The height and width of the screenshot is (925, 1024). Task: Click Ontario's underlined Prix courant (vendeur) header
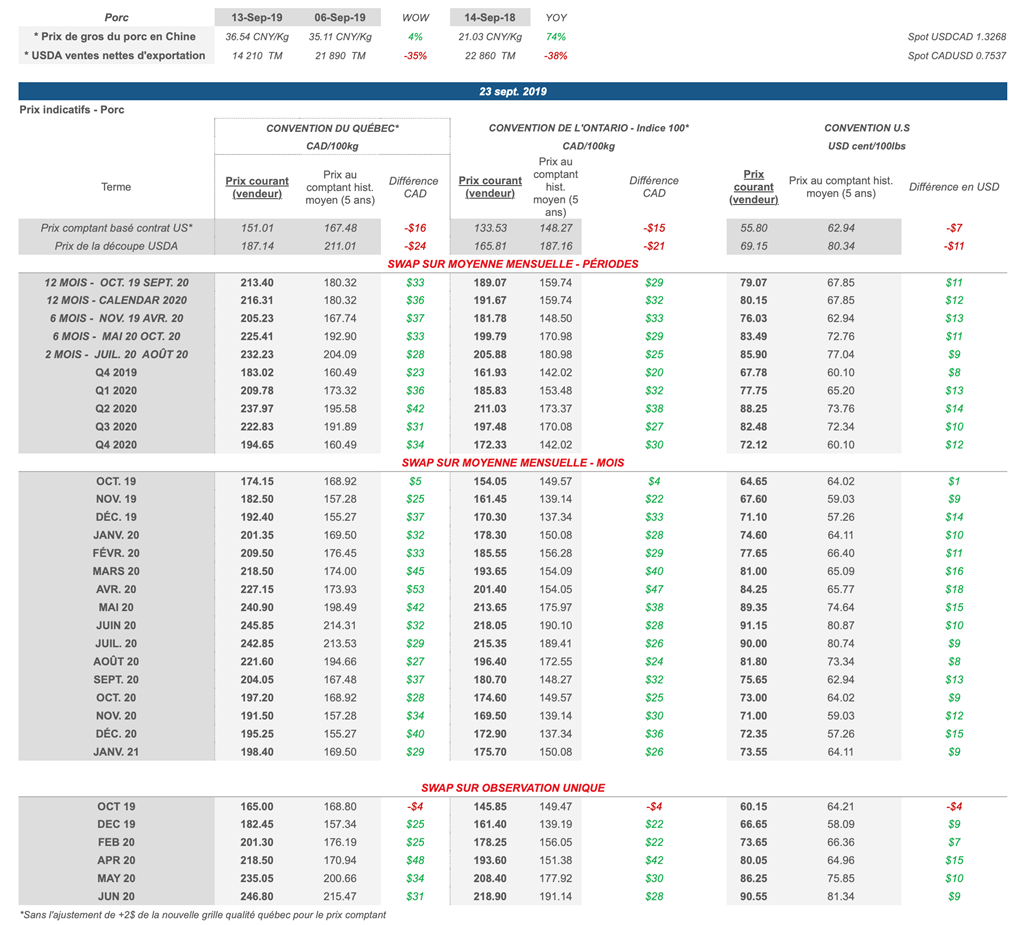click(490, 187)
